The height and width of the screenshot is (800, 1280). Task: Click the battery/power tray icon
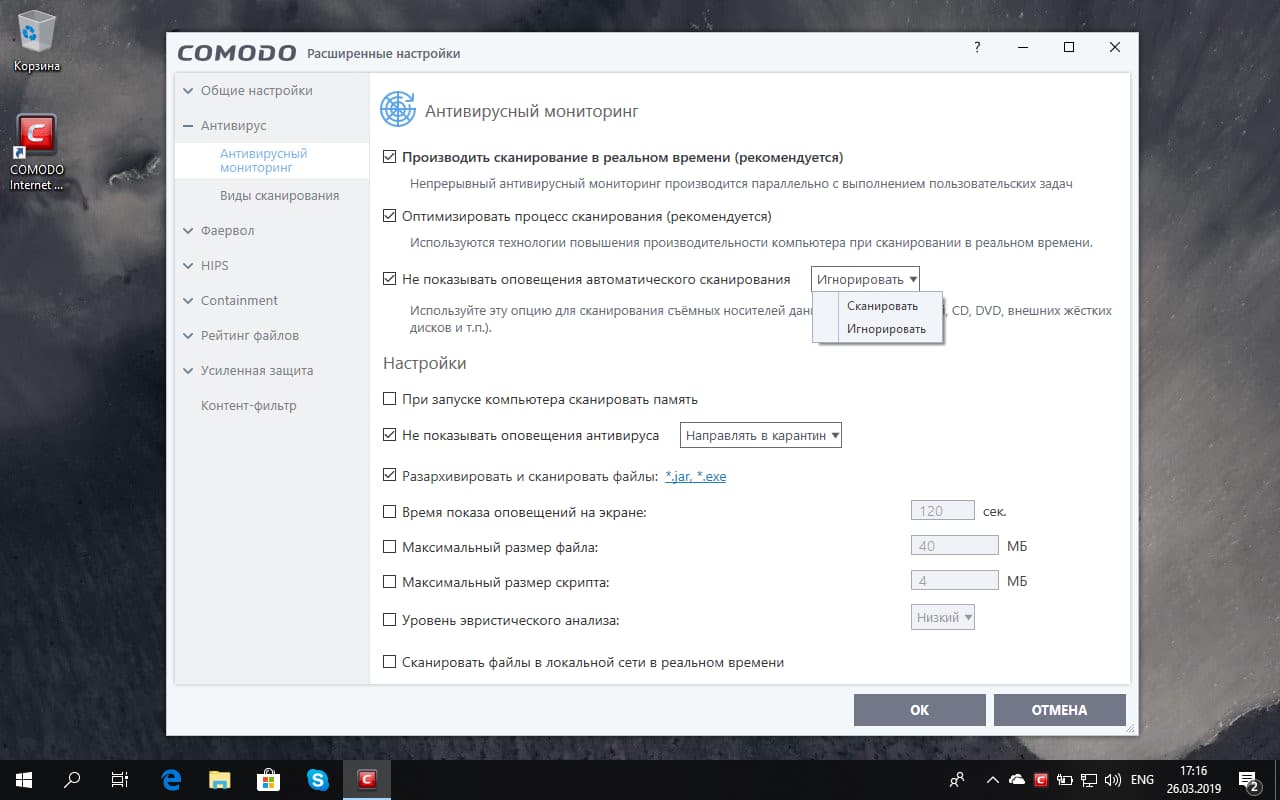tap(1065, 780)
